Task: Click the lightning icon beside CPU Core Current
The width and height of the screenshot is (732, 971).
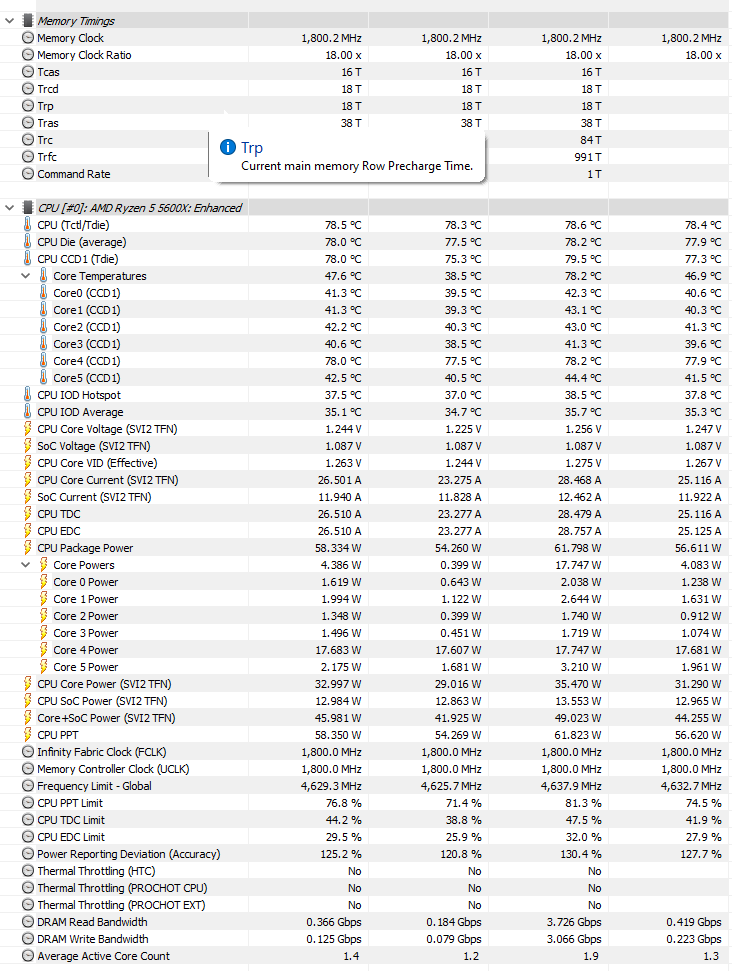Action: click(x=27, y=479)
